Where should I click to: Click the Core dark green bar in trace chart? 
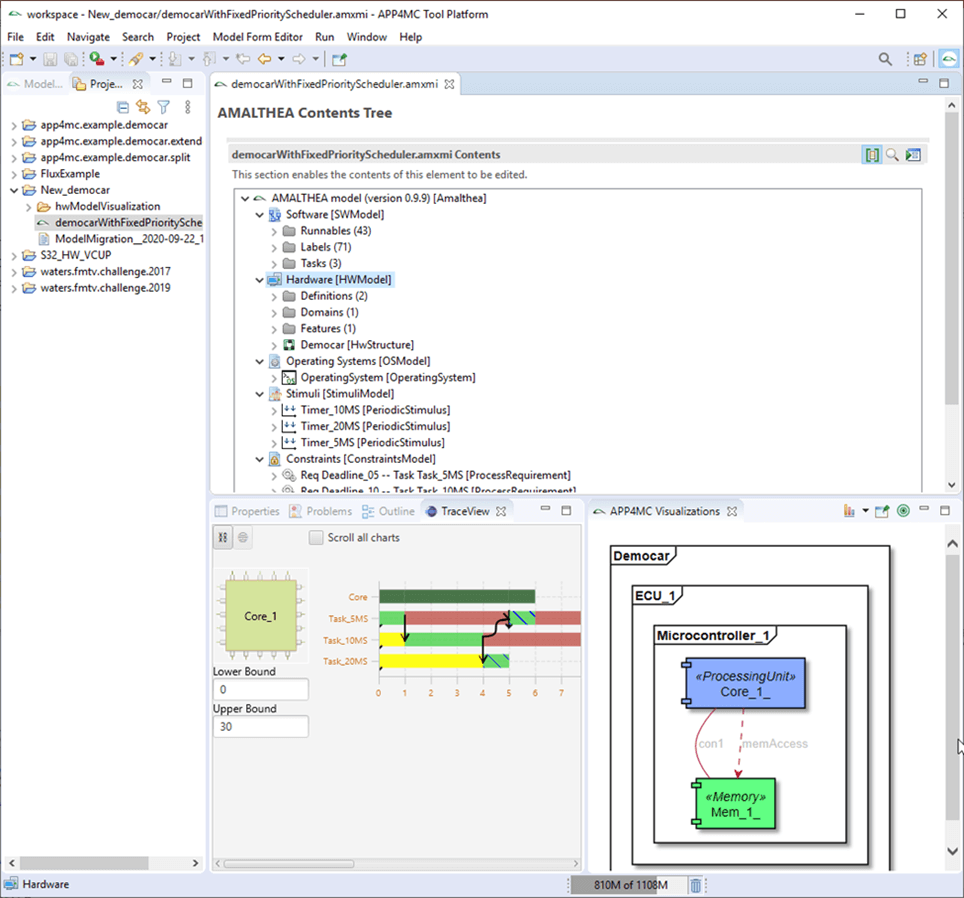click(x=457, y=596)
